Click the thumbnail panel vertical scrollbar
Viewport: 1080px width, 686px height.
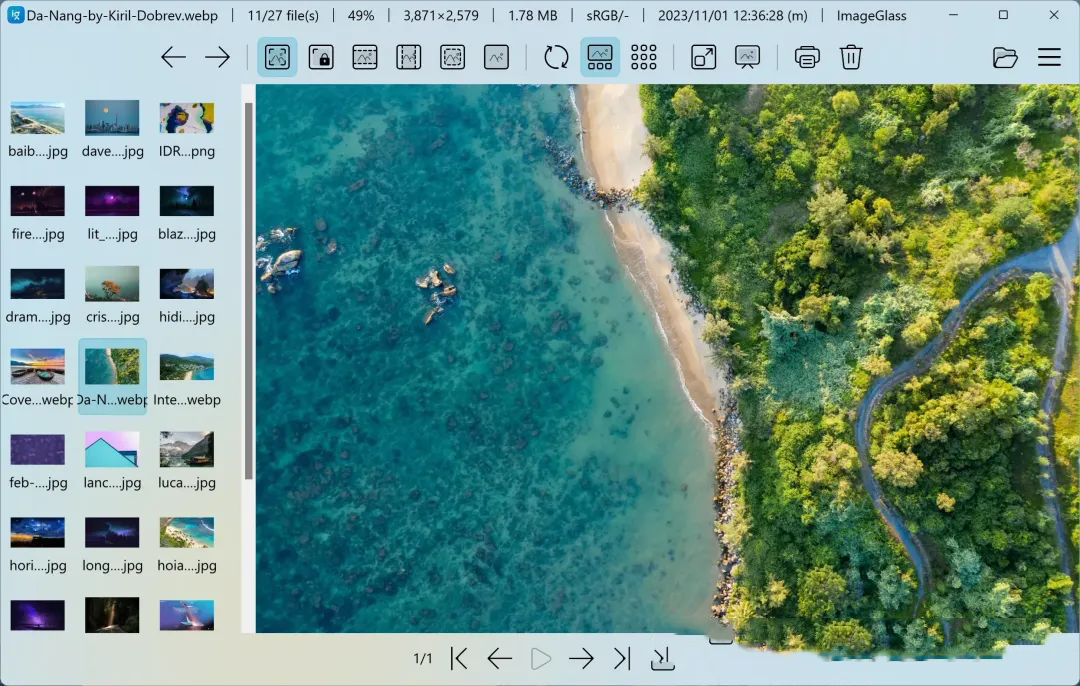point(249,291)
